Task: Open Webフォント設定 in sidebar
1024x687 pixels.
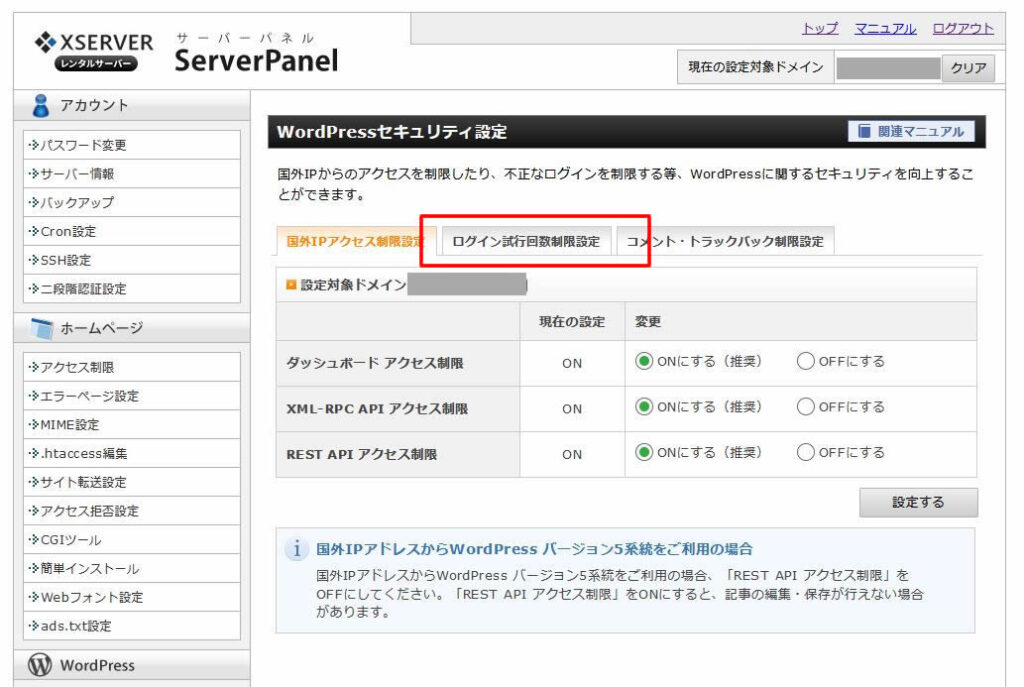Action: pos(132,597)
